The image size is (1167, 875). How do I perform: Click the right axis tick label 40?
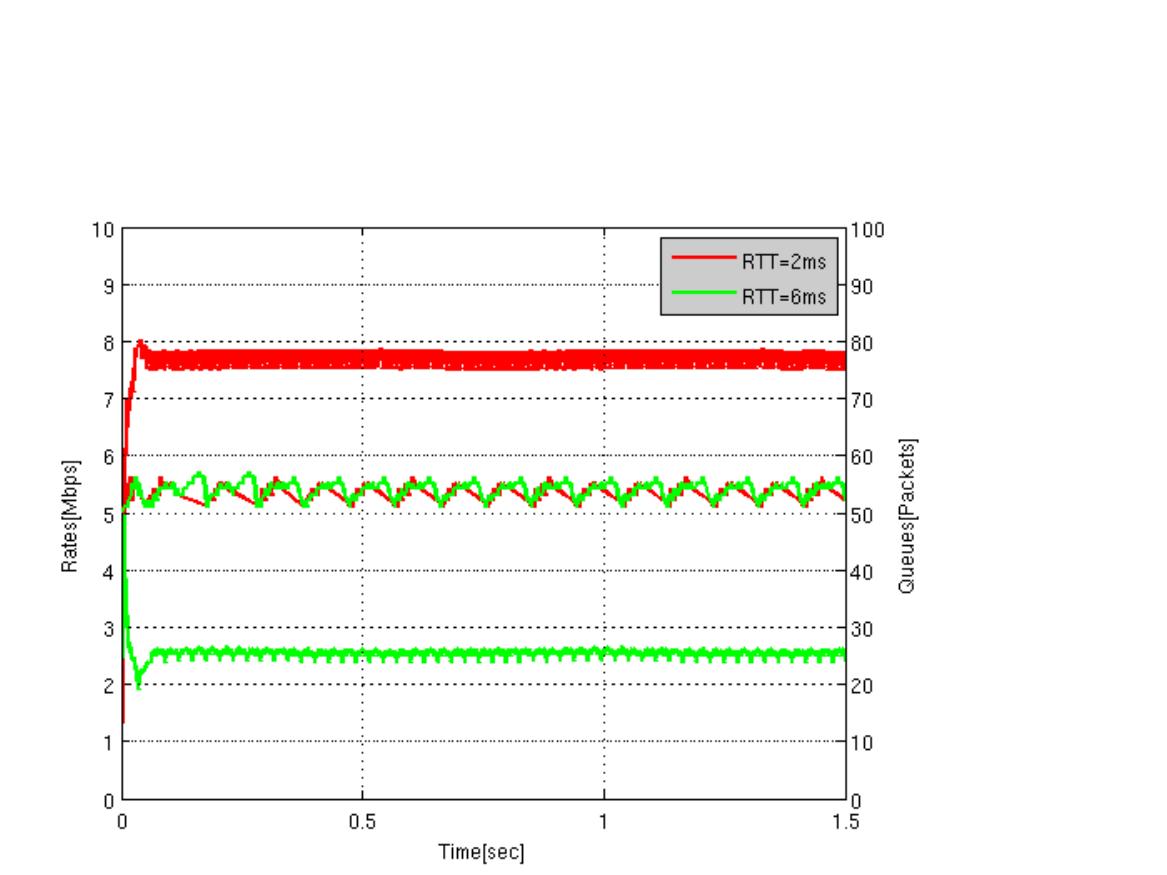coord(862,572)
